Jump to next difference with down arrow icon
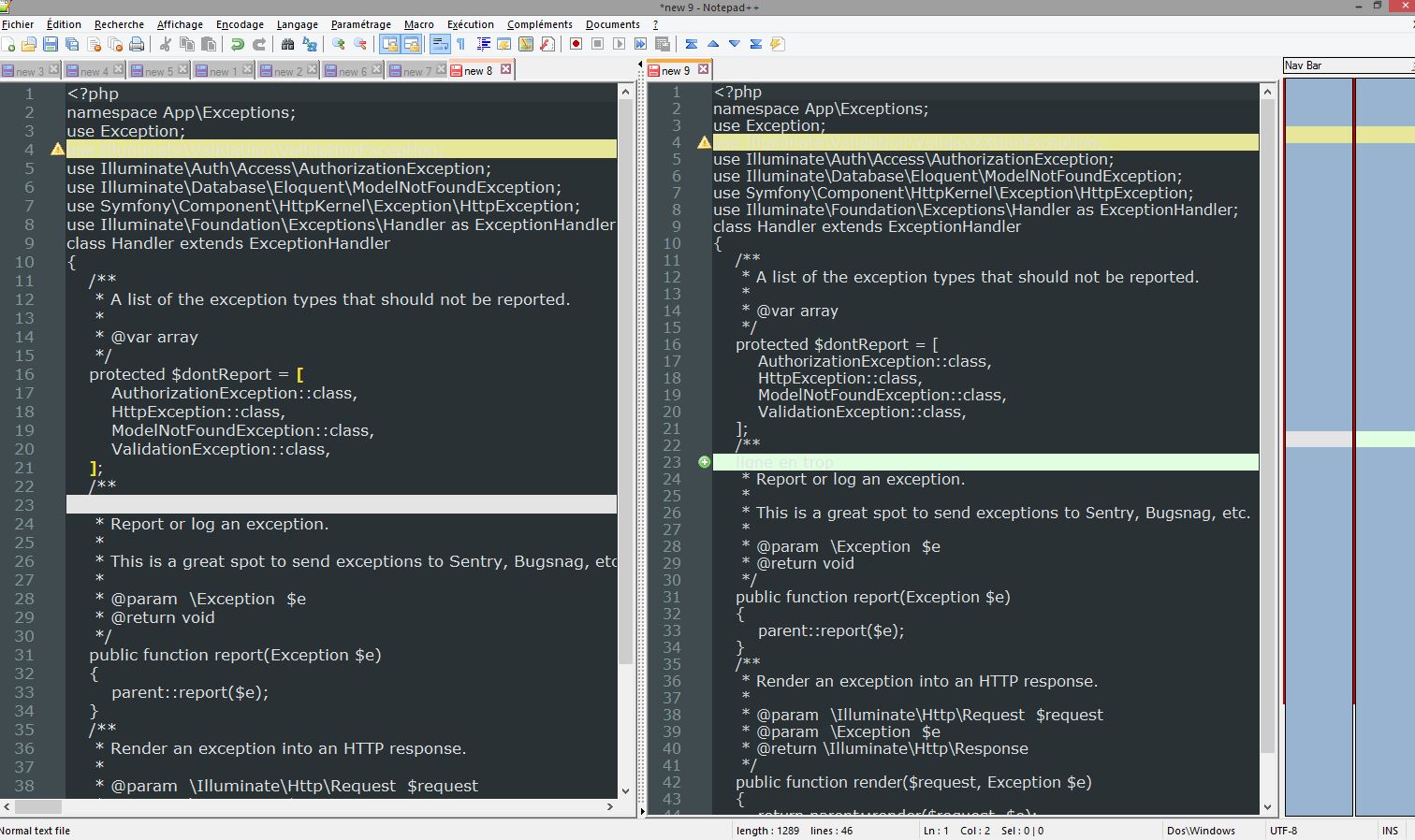Image resolution: width=1415 pixels, height=840 pixels. coord(735,44)
